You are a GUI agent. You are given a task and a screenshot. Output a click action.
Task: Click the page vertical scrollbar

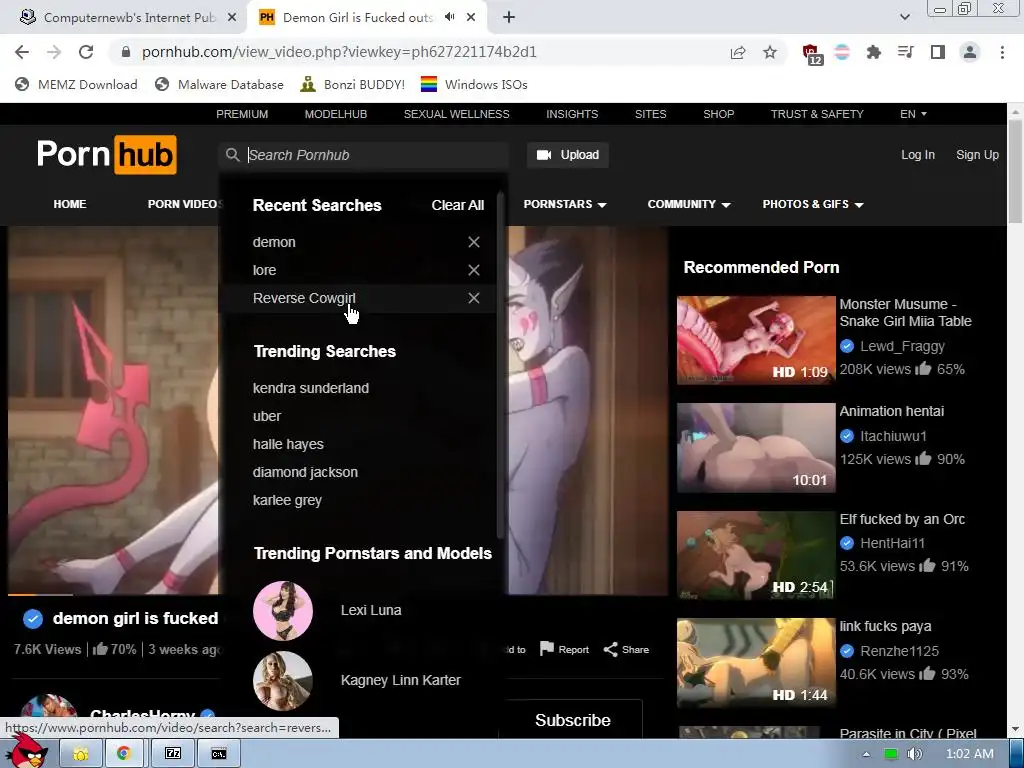point(1016,172)
